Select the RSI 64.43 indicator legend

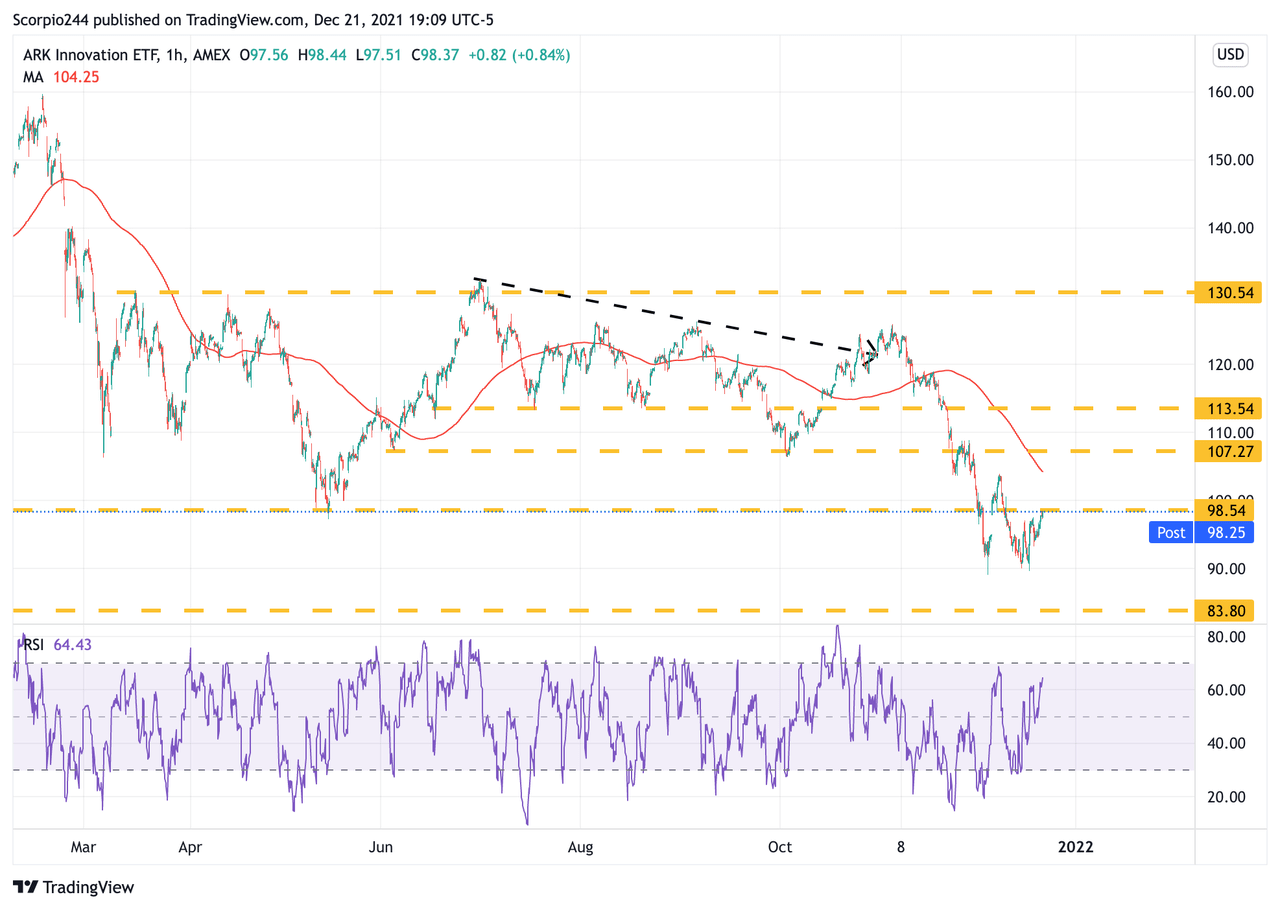click(56, 645)
